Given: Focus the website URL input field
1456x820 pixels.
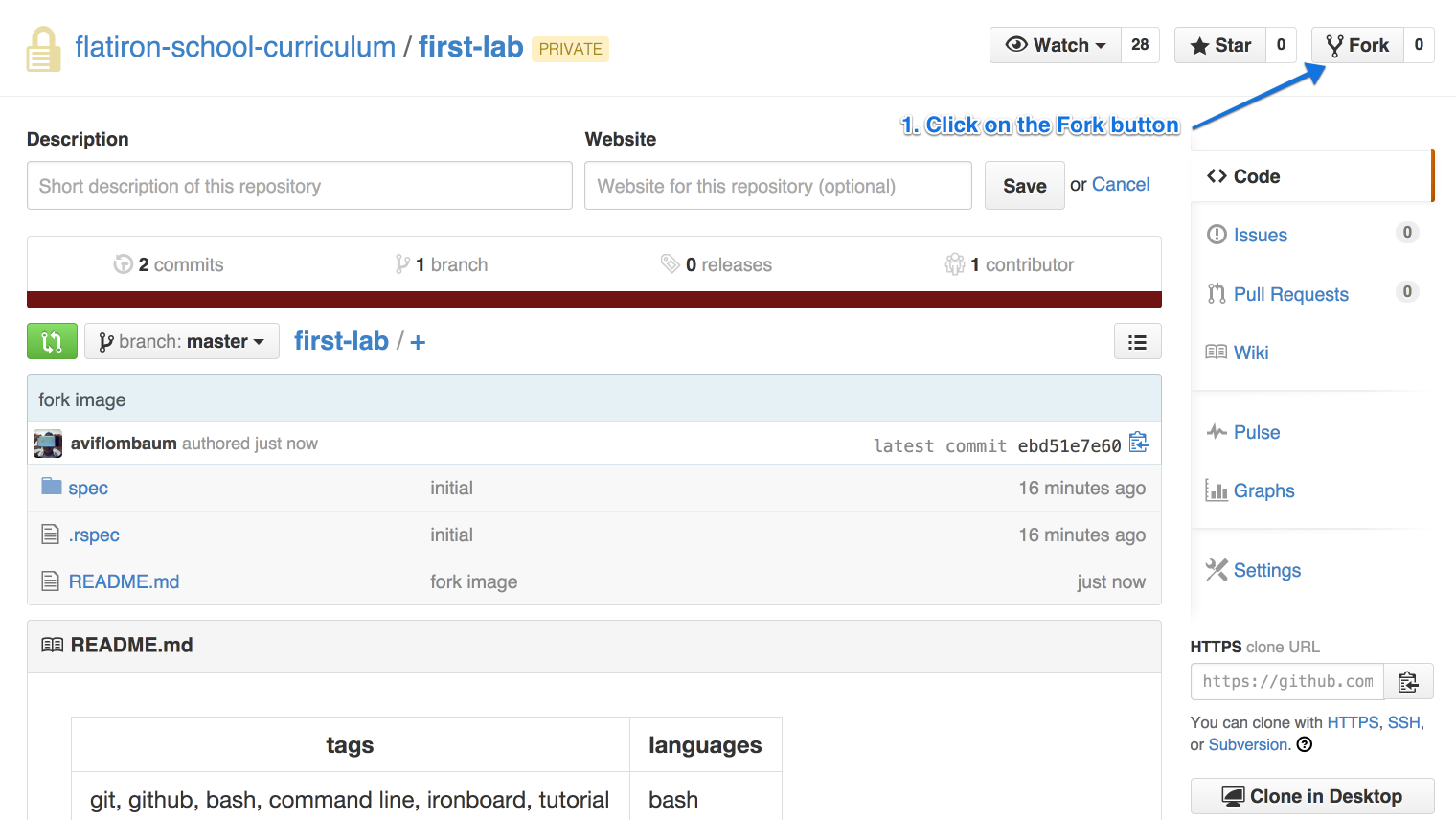Looking at the screenshot, I should coord(778,186).
